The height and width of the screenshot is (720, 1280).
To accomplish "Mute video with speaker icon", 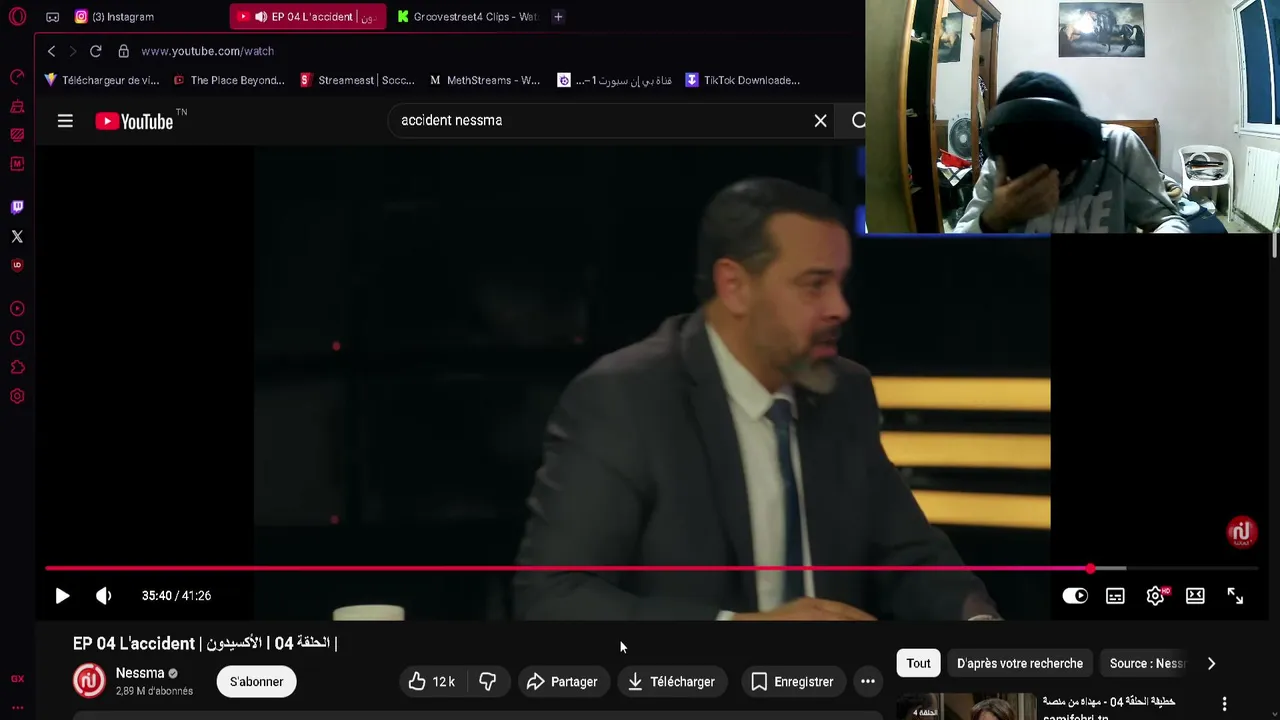I will (103, 596).
